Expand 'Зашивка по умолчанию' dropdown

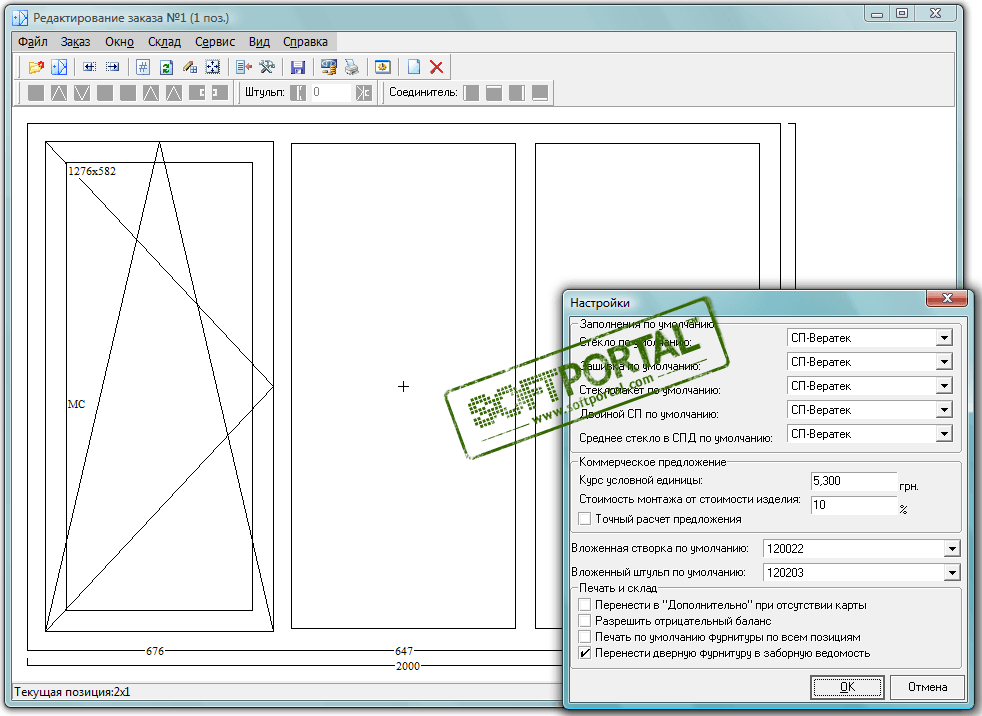(944, 361)
